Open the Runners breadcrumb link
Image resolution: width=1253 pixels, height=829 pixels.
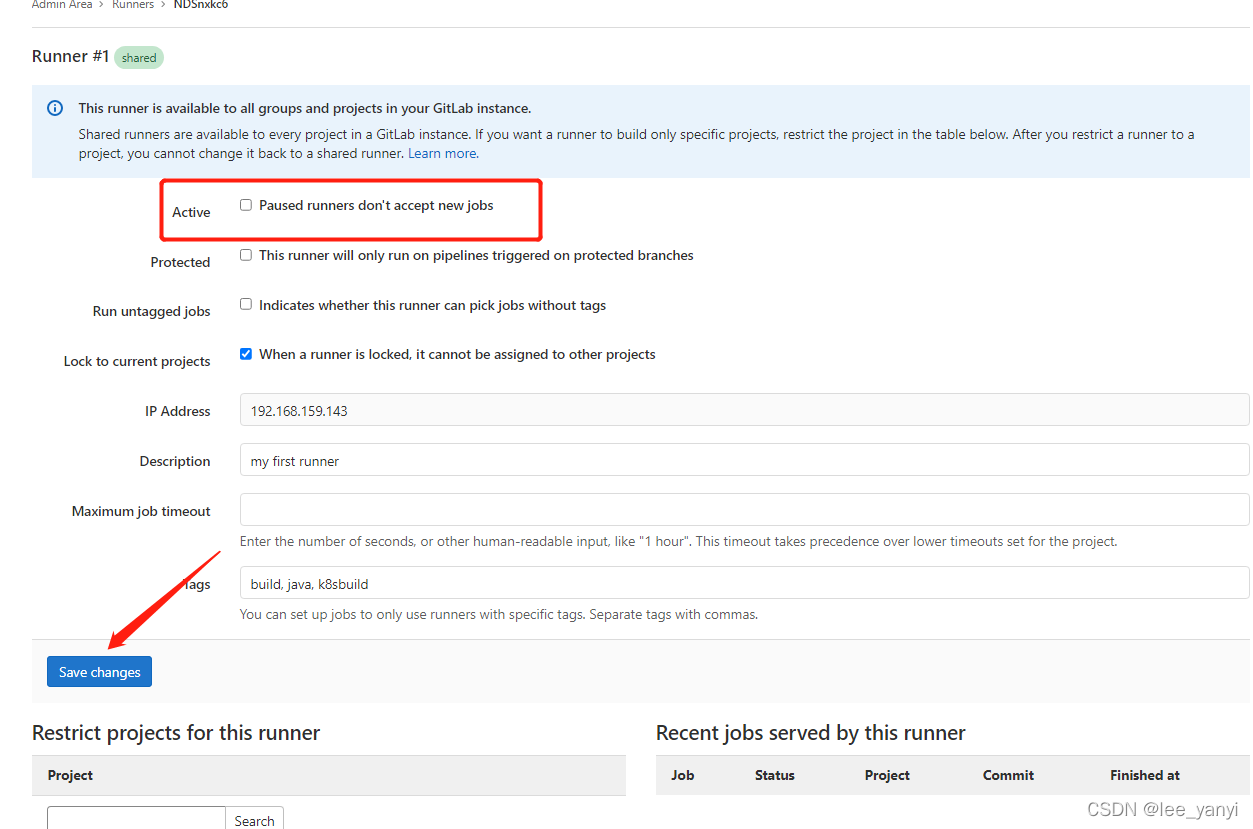click(x=133, y=5)
